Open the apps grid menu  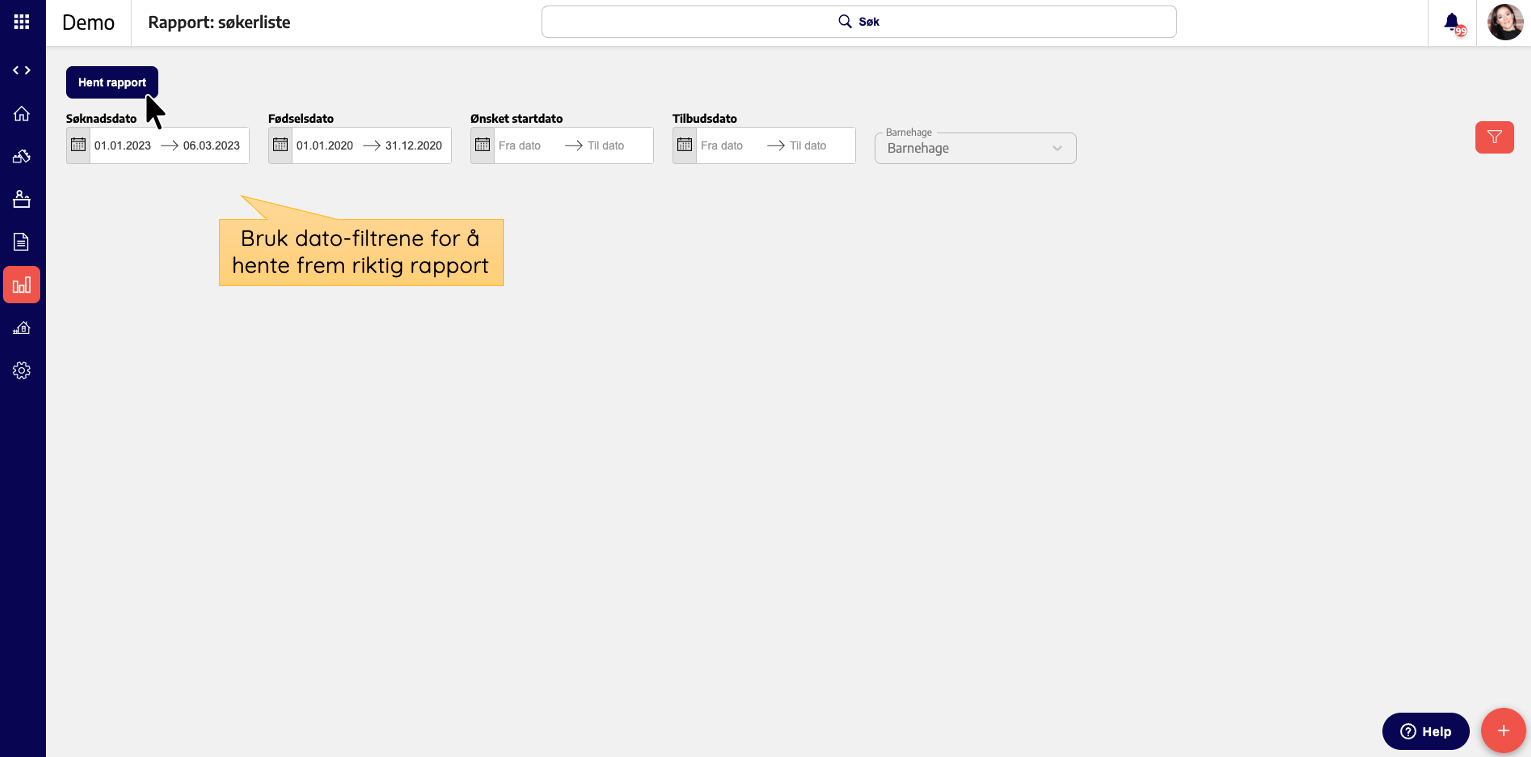(x=21, y=21)
